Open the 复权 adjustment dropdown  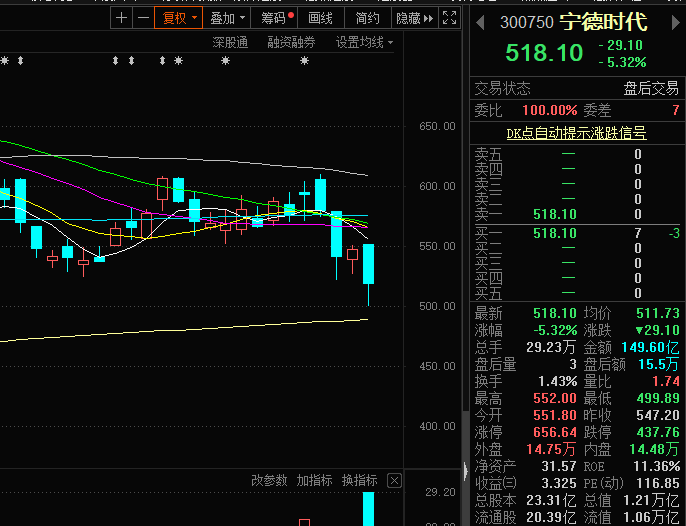(x=178, y=18)
